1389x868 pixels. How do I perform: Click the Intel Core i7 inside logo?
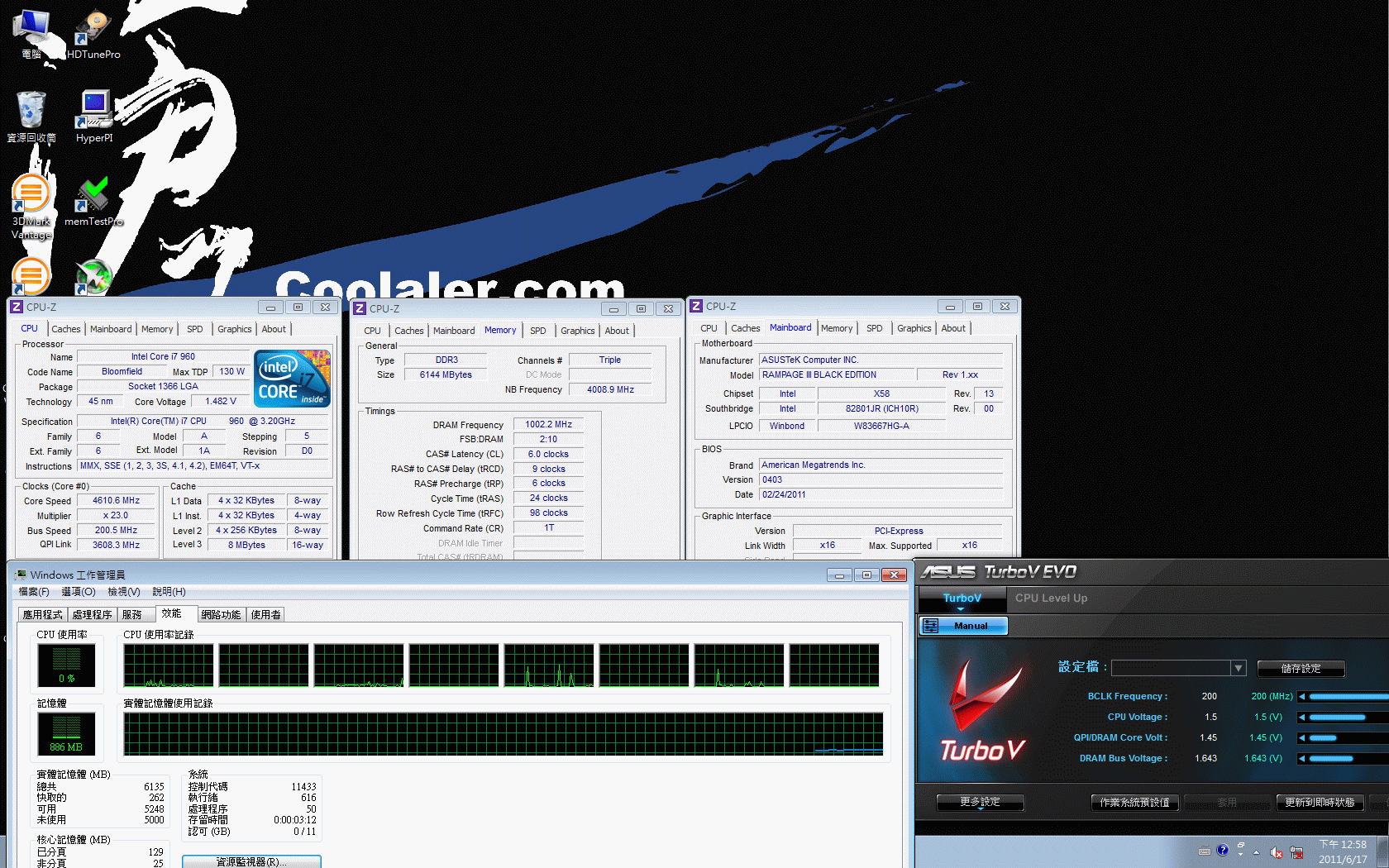tap(294, 379)
